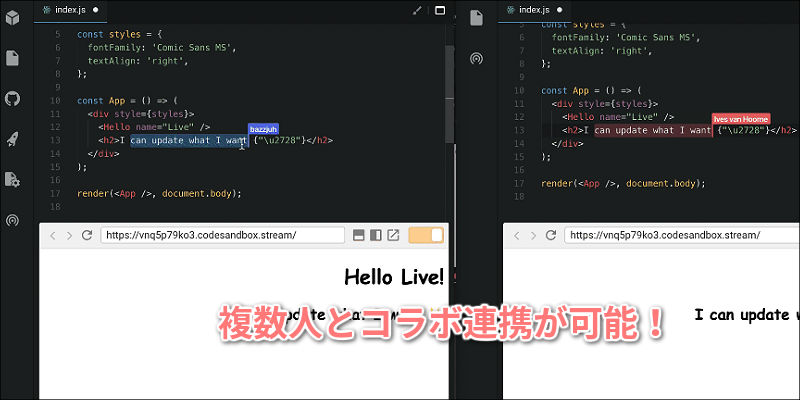Click blue selected text in left editor
The height and width of the screenshot is (400, 800).
pyautogui.click(x=189, y=140)
